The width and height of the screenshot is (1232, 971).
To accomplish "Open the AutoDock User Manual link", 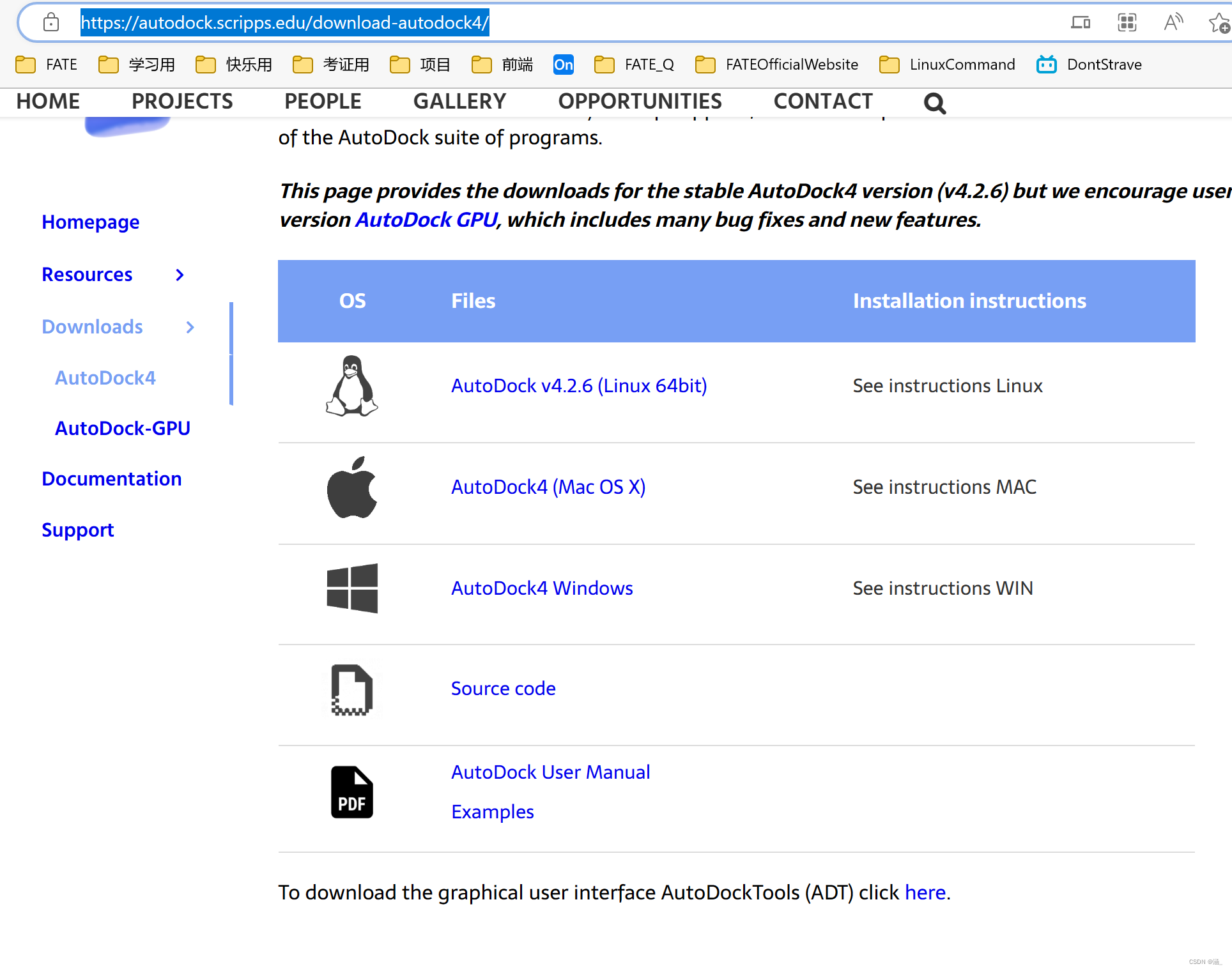I will point(550,772).
